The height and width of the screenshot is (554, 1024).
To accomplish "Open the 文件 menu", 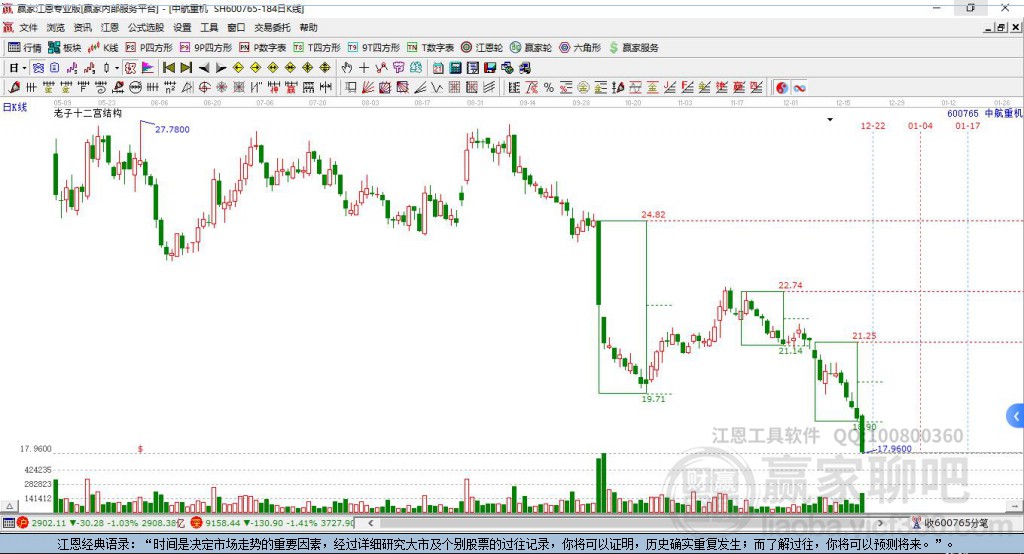I will [x=28, y=27].
